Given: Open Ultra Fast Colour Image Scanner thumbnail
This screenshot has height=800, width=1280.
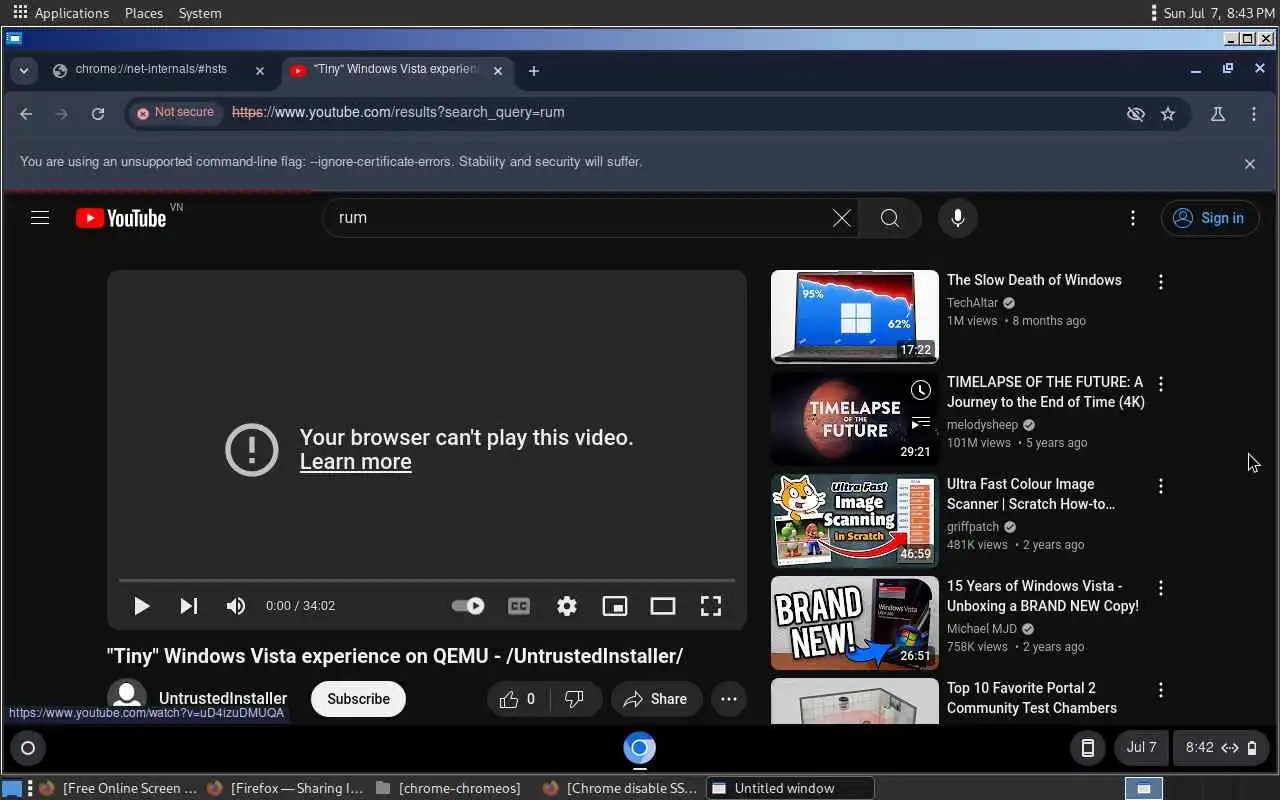Looking at the screenshot, I should [x=855, y=520].
